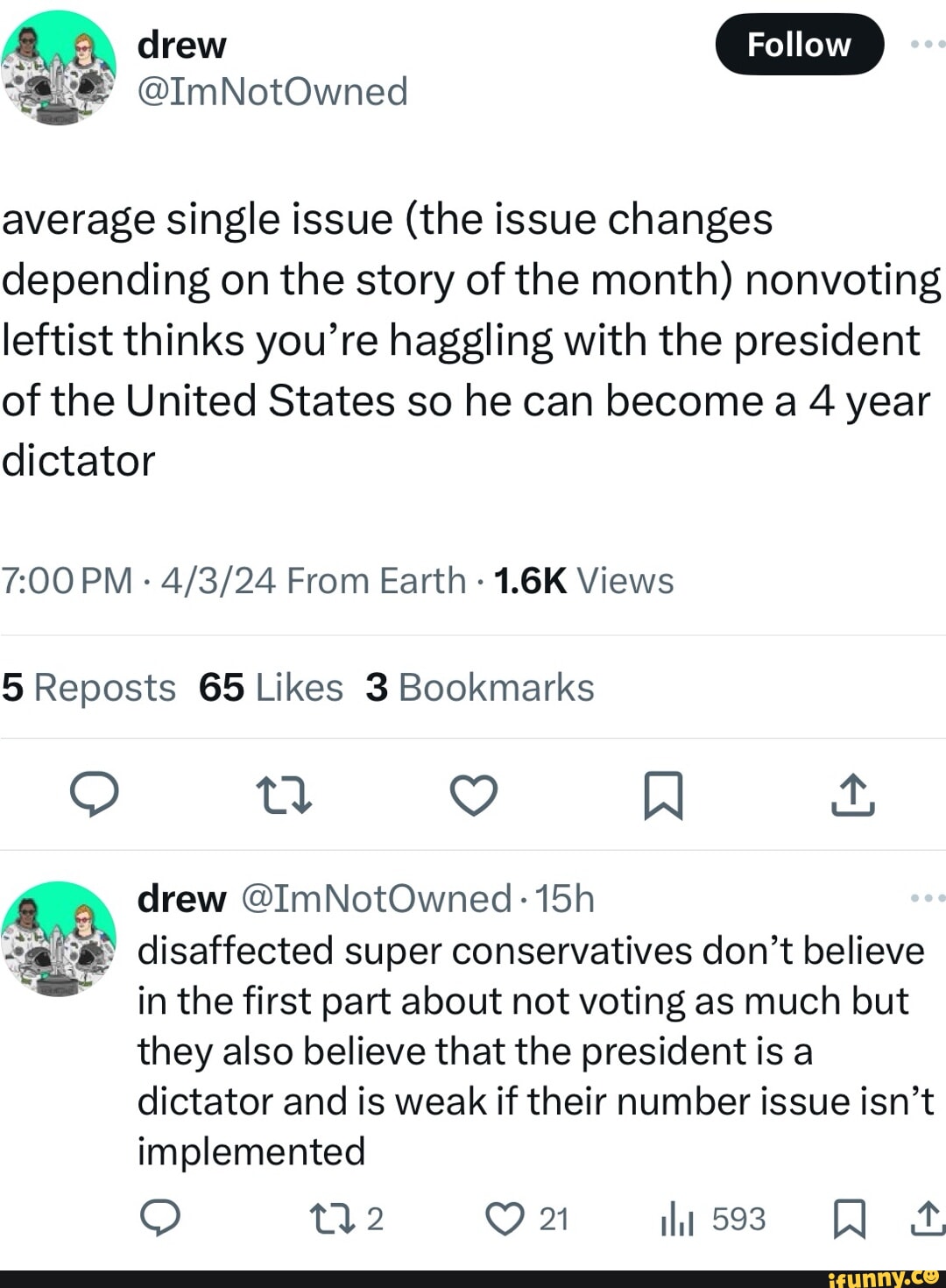The width and height of the screenshot is (946, 1288).
Task: Open the 3 Bookmarks count
Action: point(480,688)
